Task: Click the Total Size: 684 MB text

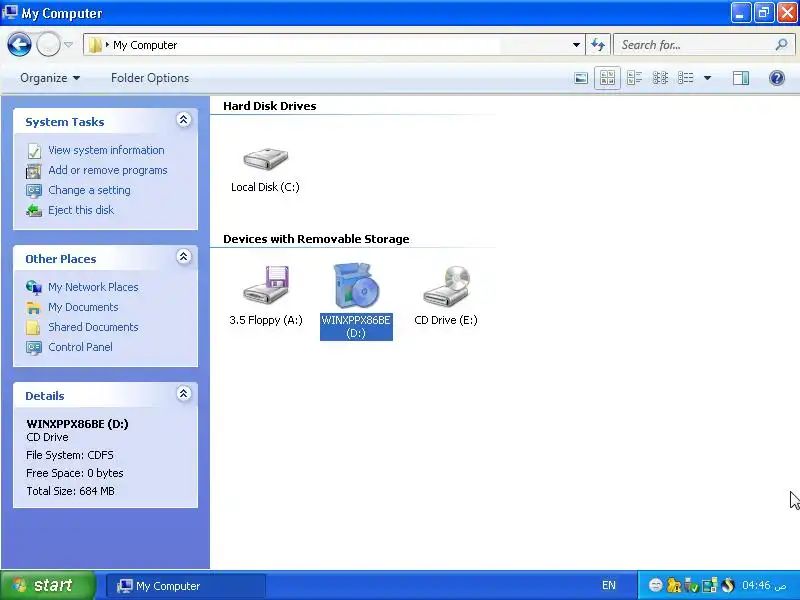Action: click(x=70, y=491)
